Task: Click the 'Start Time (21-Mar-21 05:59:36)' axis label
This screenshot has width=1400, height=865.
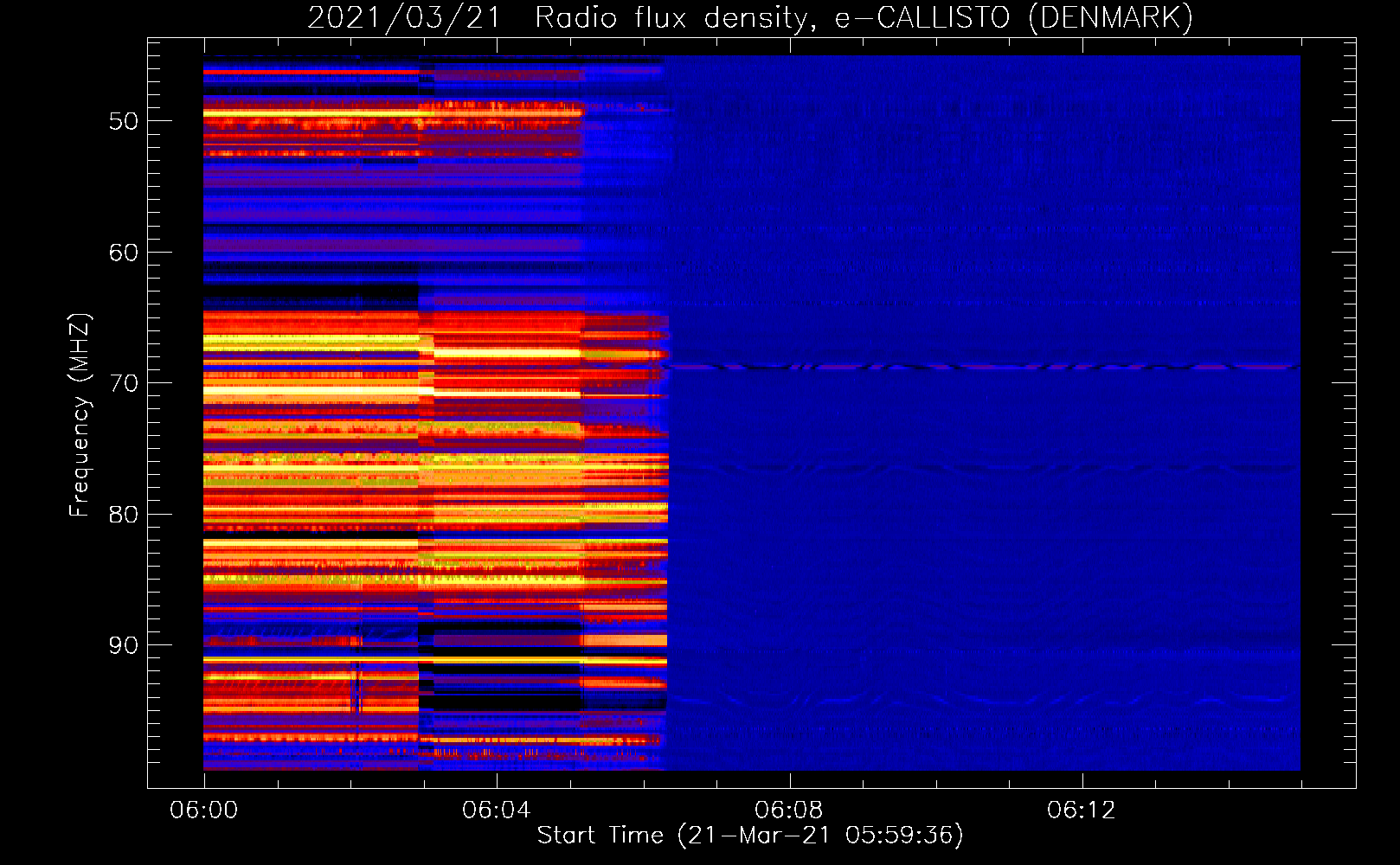Action: 750,836
